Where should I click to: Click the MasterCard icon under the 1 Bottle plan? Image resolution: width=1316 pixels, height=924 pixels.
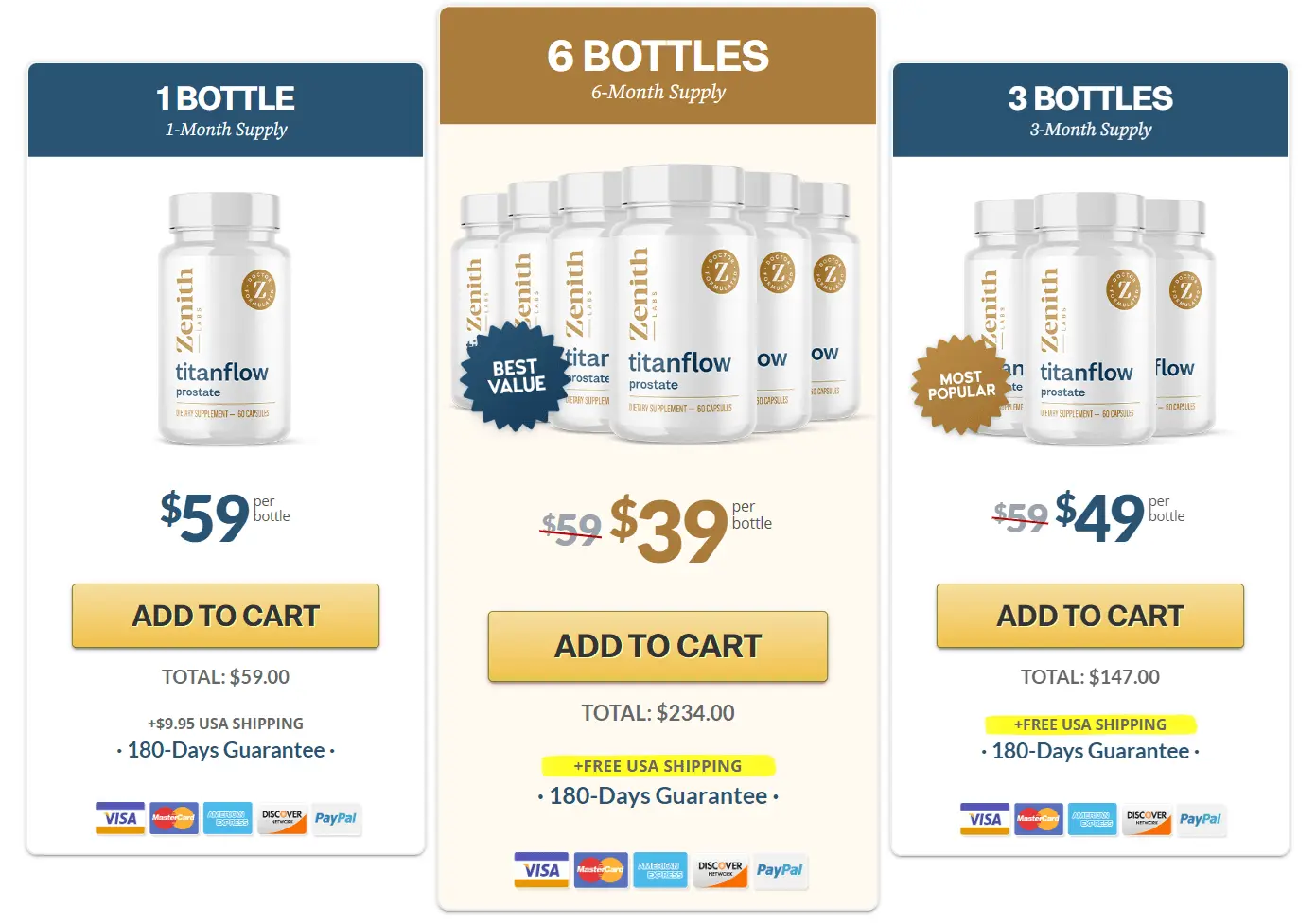(173, 819)
